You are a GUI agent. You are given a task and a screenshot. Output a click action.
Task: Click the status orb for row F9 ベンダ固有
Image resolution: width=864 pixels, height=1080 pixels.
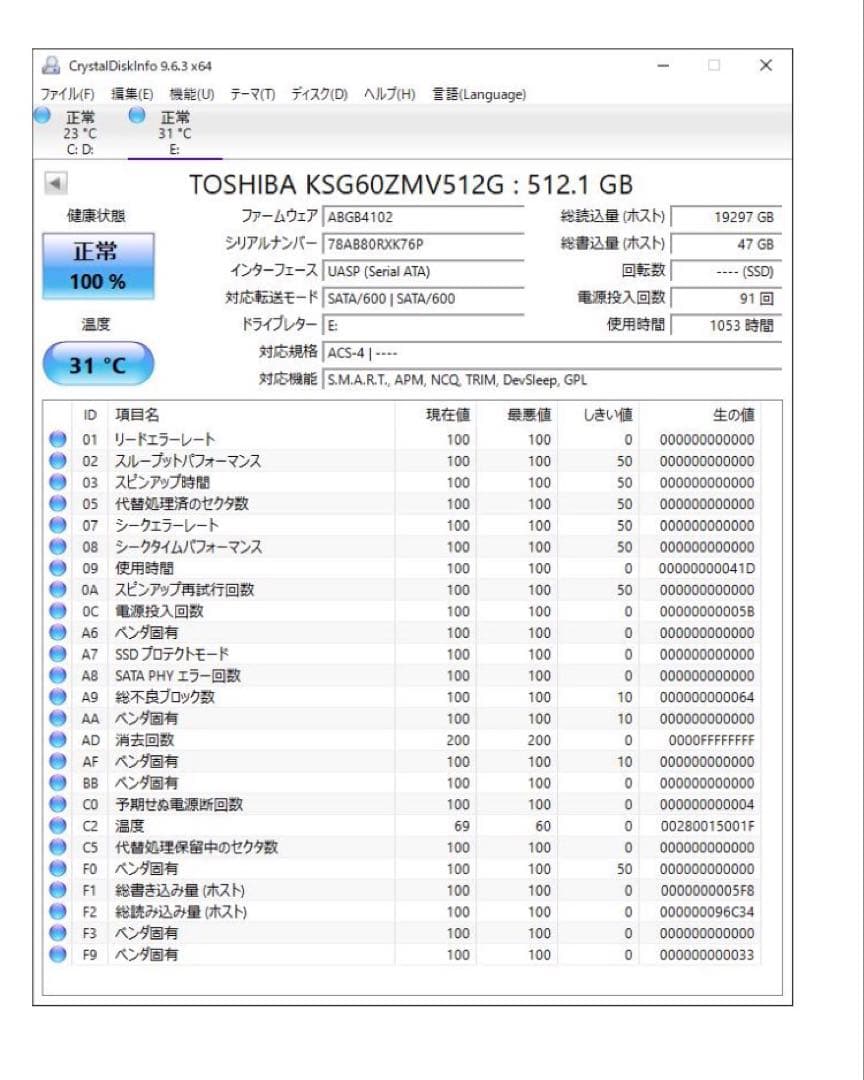click(58, 955)
